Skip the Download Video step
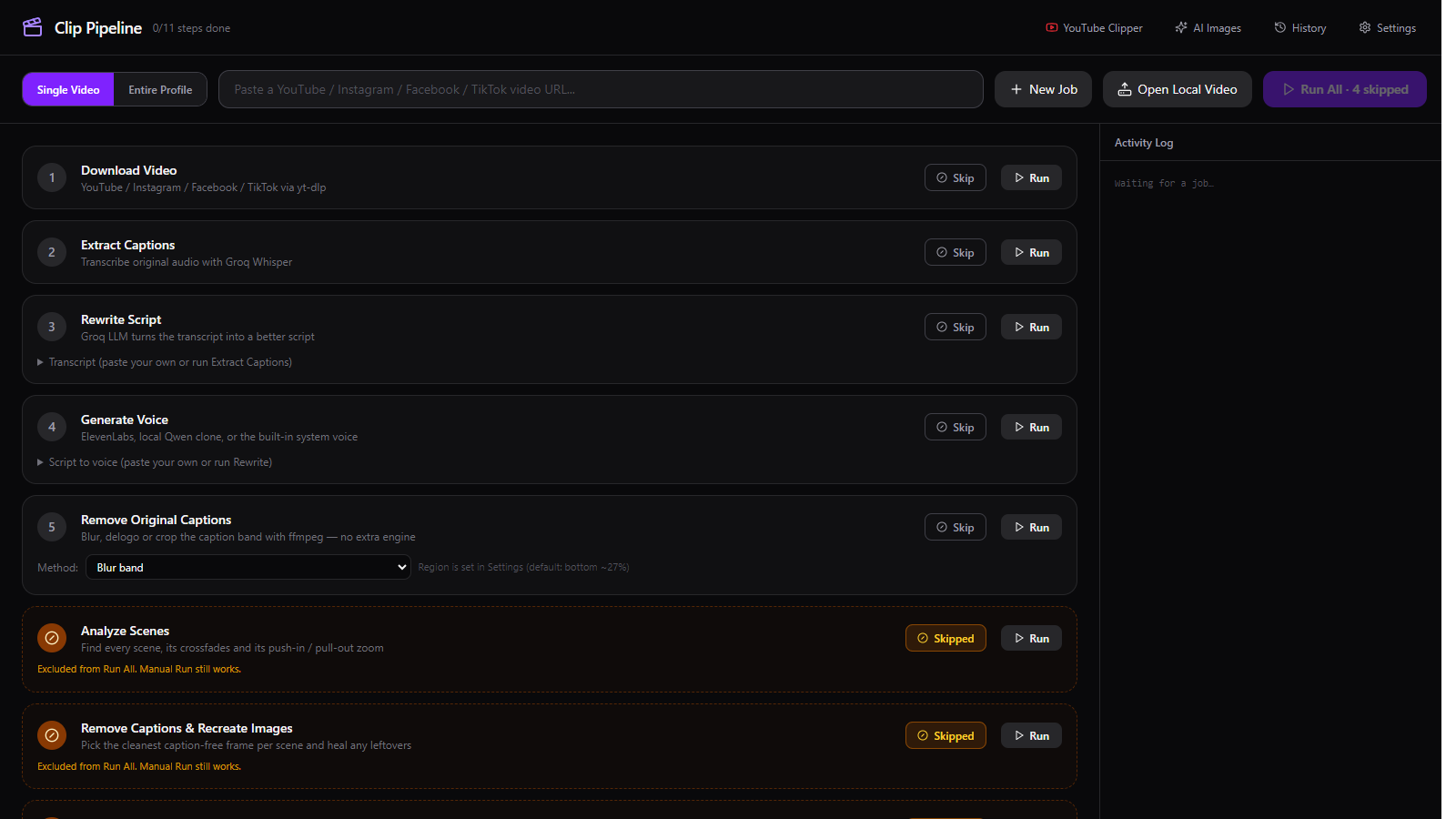Image resolution: width=1456 pixels, height=819 pixels. pyautogui.click(x=955, y=177)
